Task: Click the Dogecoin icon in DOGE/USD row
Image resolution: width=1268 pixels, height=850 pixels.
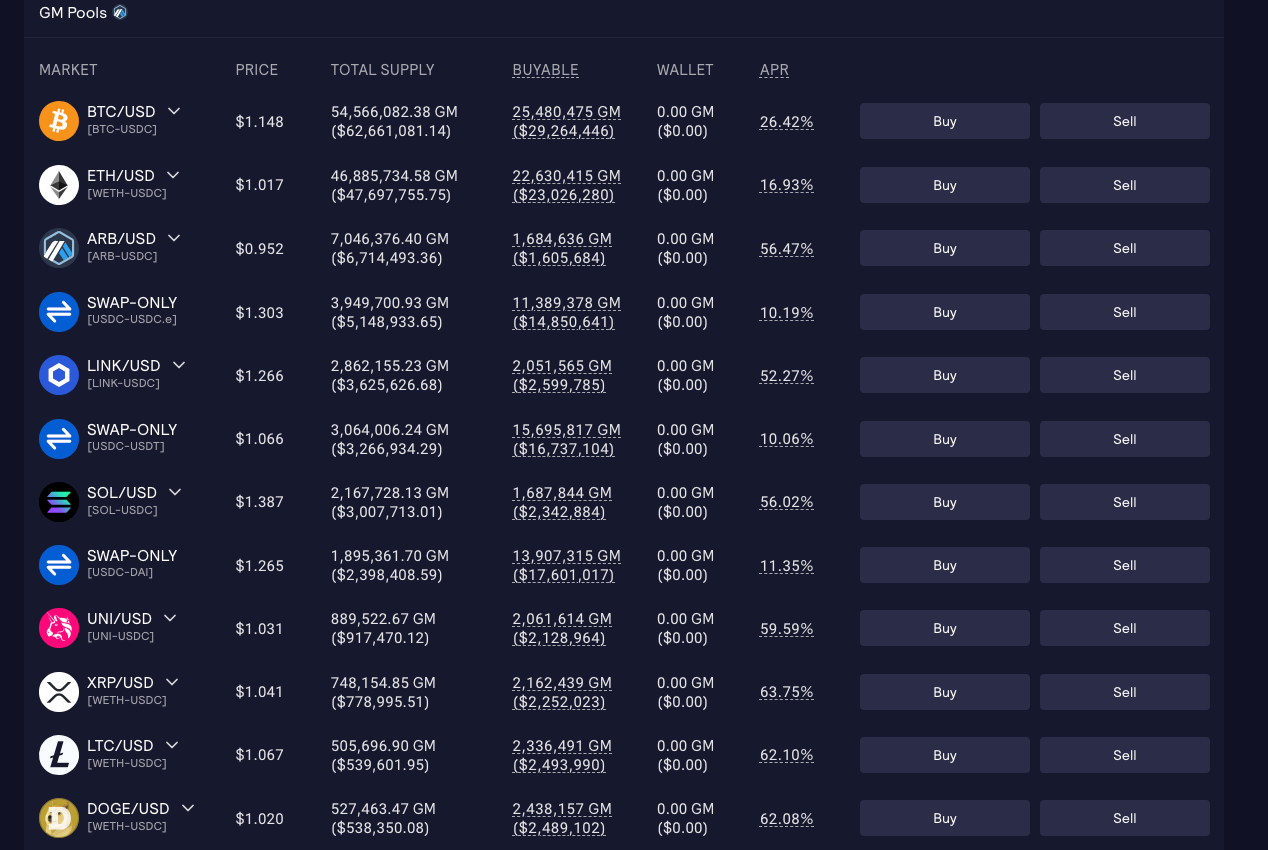Action: [59, 818]
